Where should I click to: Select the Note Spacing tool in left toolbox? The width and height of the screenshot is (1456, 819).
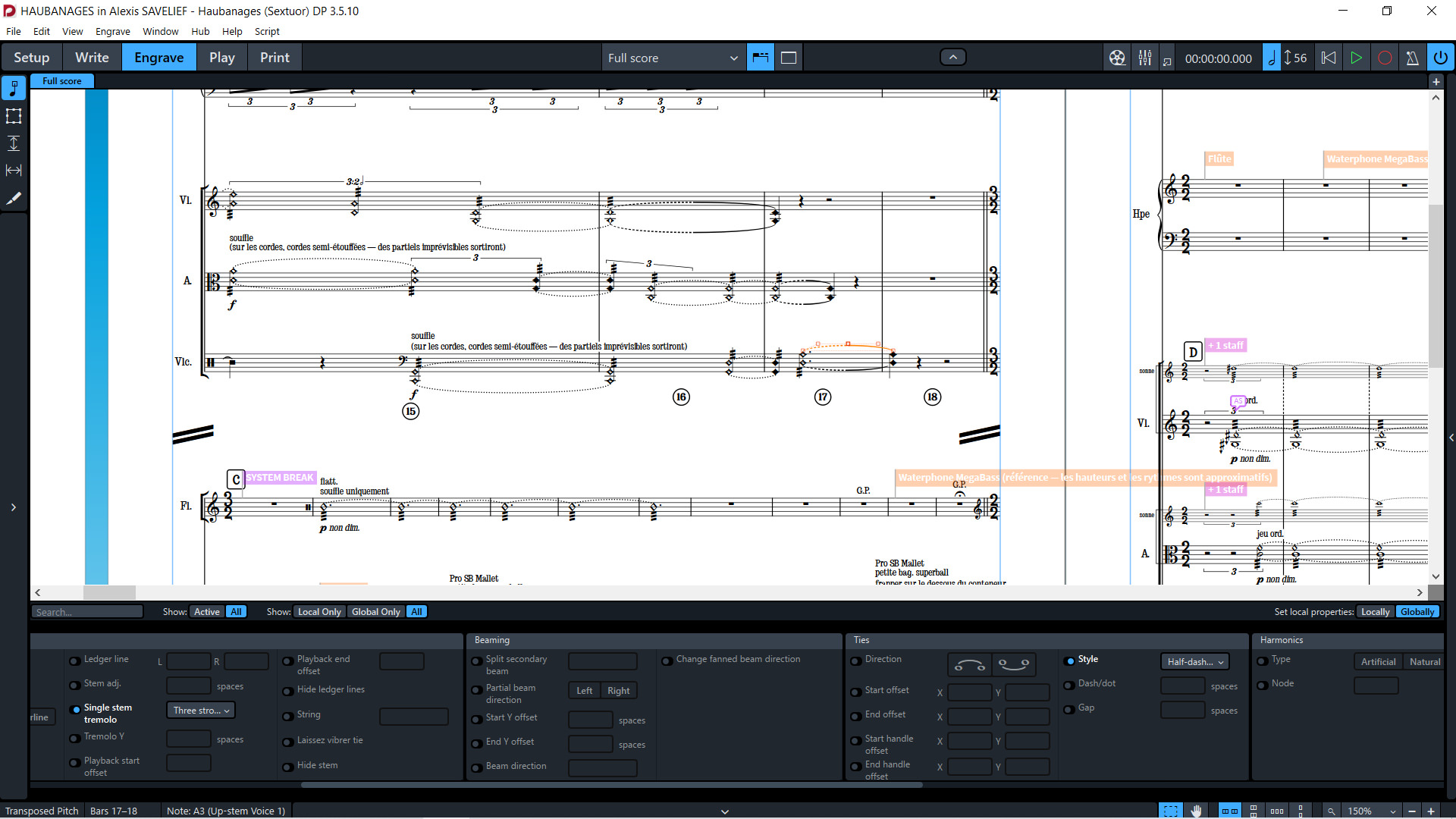pos(14,171)
